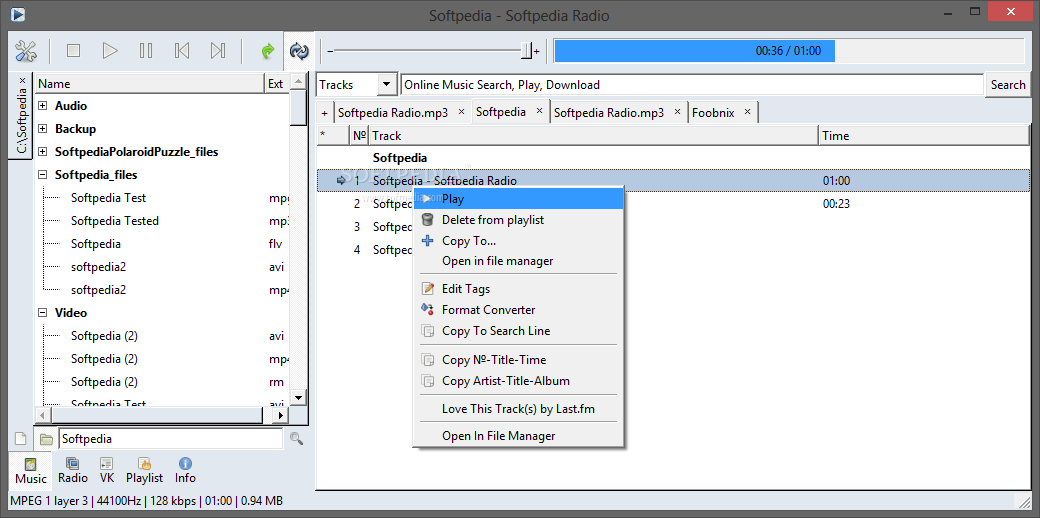Collapse the Softpedia_files folder
Screen dimensions: 1040x518
(x=43, y=175)
